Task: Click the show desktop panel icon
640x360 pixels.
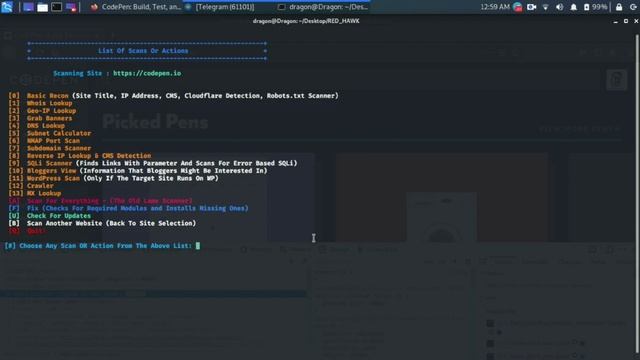Action: click(x=28, y=7)
